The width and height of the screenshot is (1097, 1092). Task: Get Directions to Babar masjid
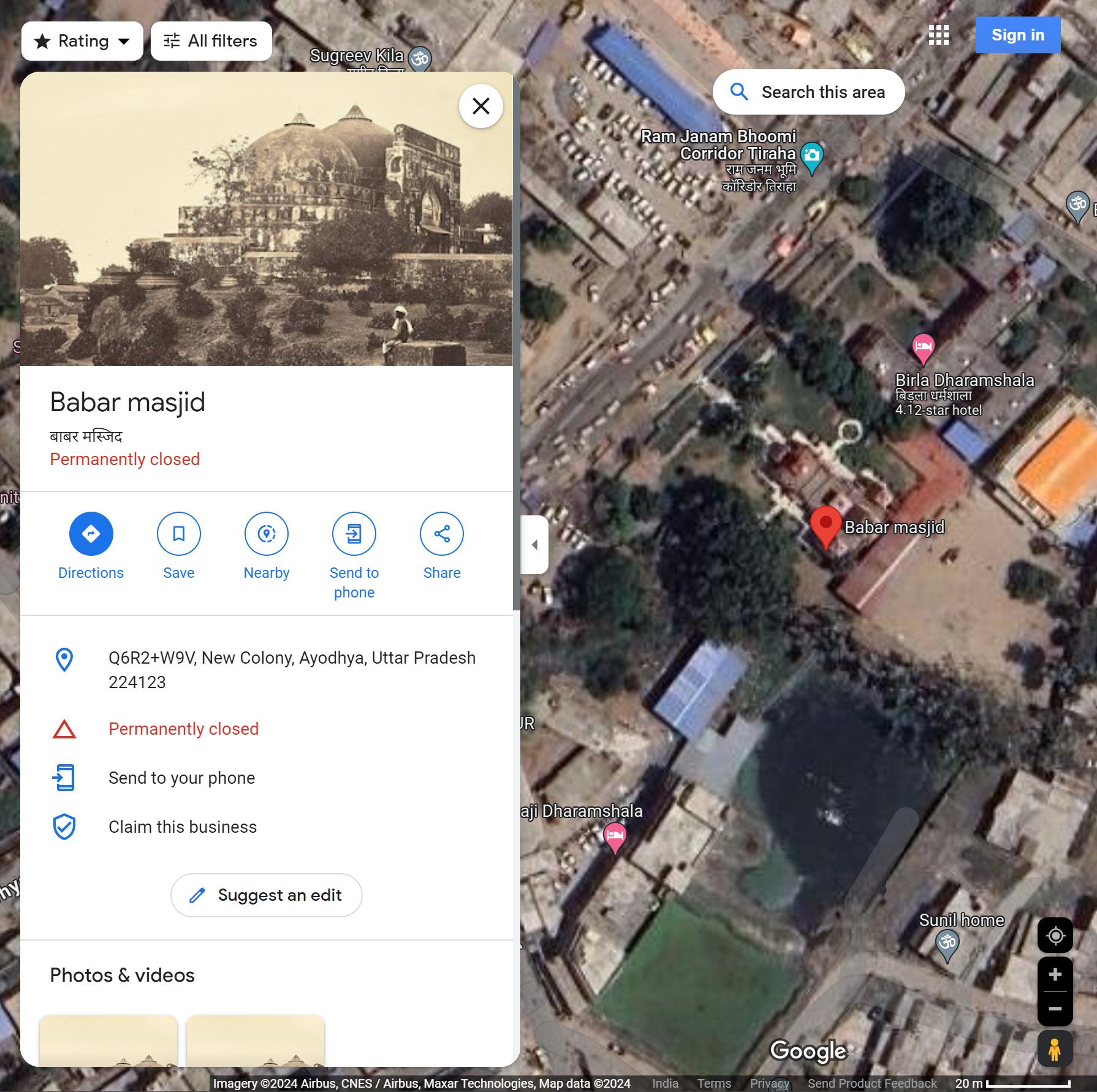click(91, 545)
